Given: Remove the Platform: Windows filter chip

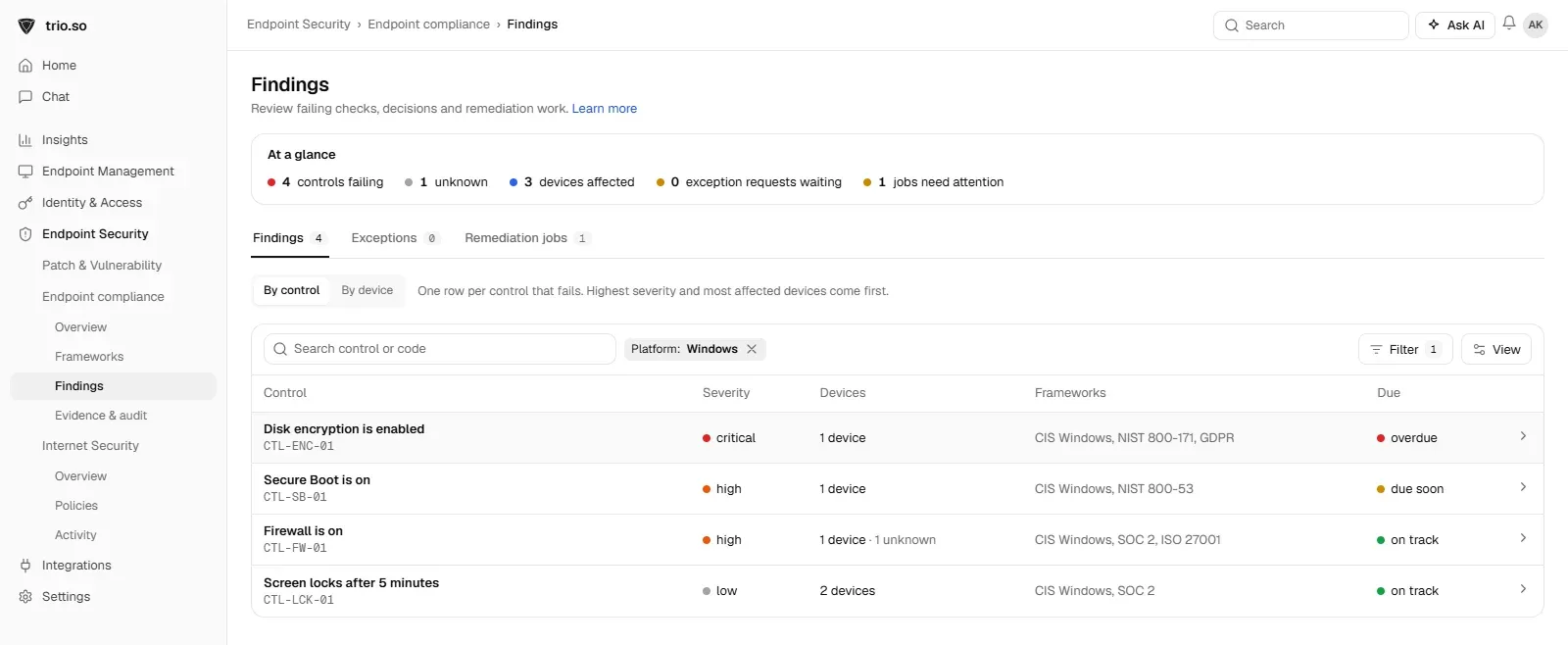Looking at the screenshot, I should point(752,349).
